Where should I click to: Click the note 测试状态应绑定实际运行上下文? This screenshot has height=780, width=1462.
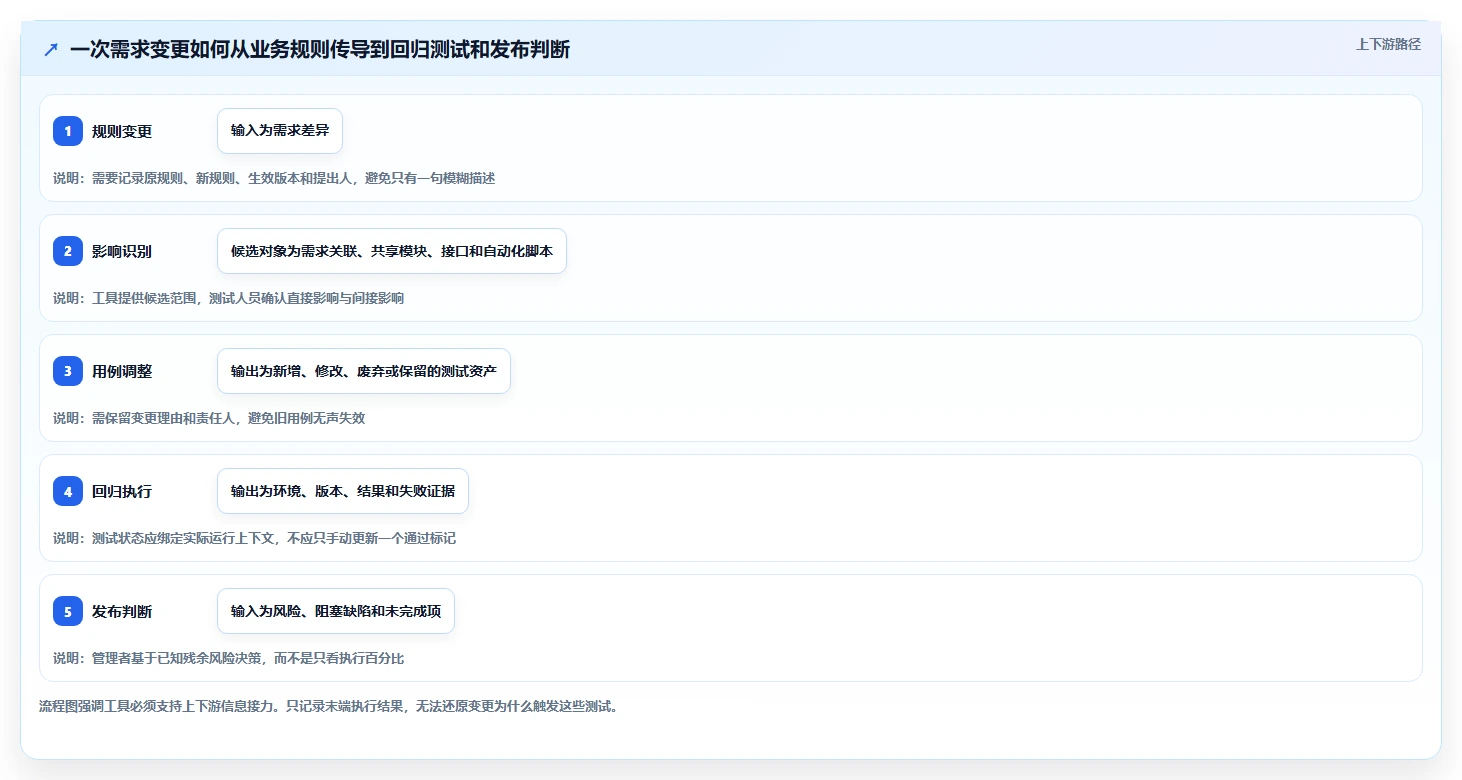(x=254, y=538)
